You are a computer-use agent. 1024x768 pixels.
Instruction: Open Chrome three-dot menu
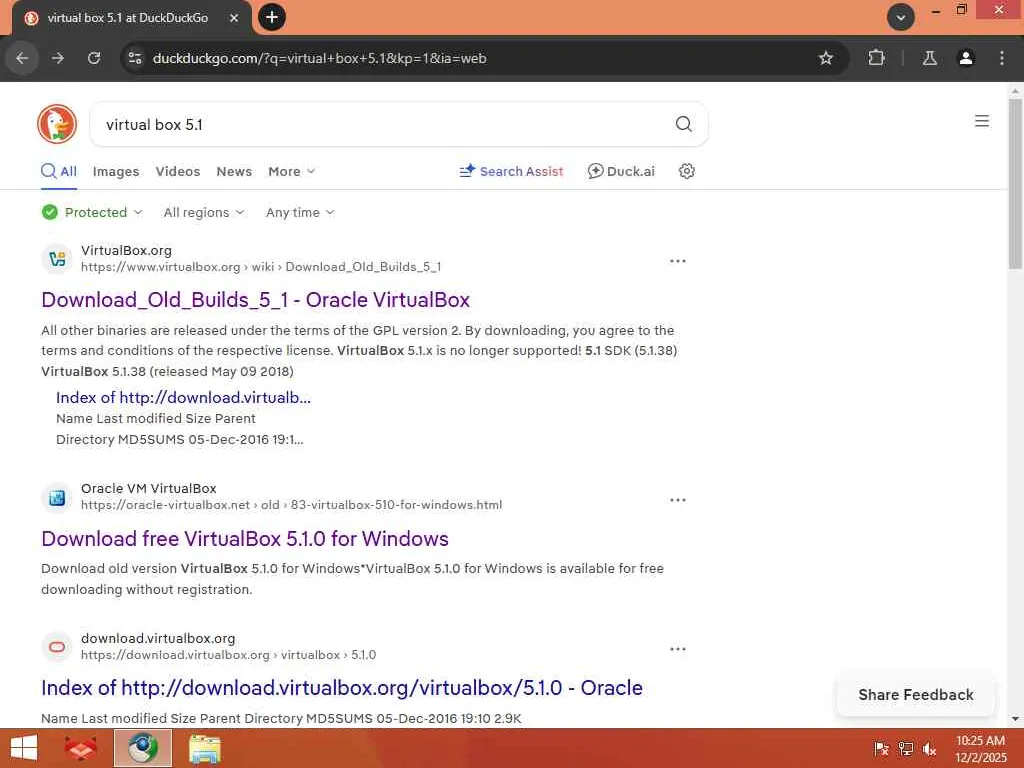[1002, 58]
